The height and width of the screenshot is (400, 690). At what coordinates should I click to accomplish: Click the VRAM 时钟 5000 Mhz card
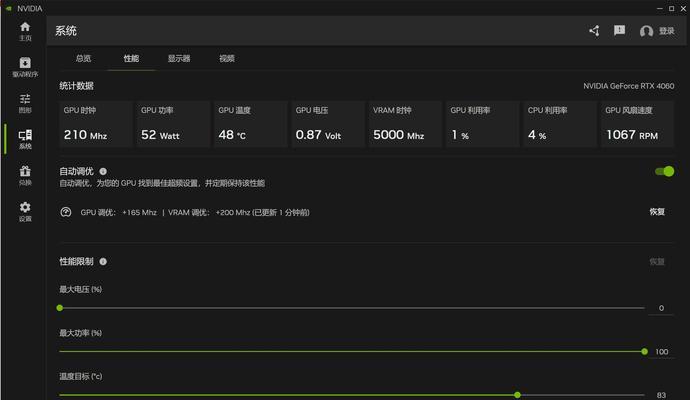(x=405, y=124)
